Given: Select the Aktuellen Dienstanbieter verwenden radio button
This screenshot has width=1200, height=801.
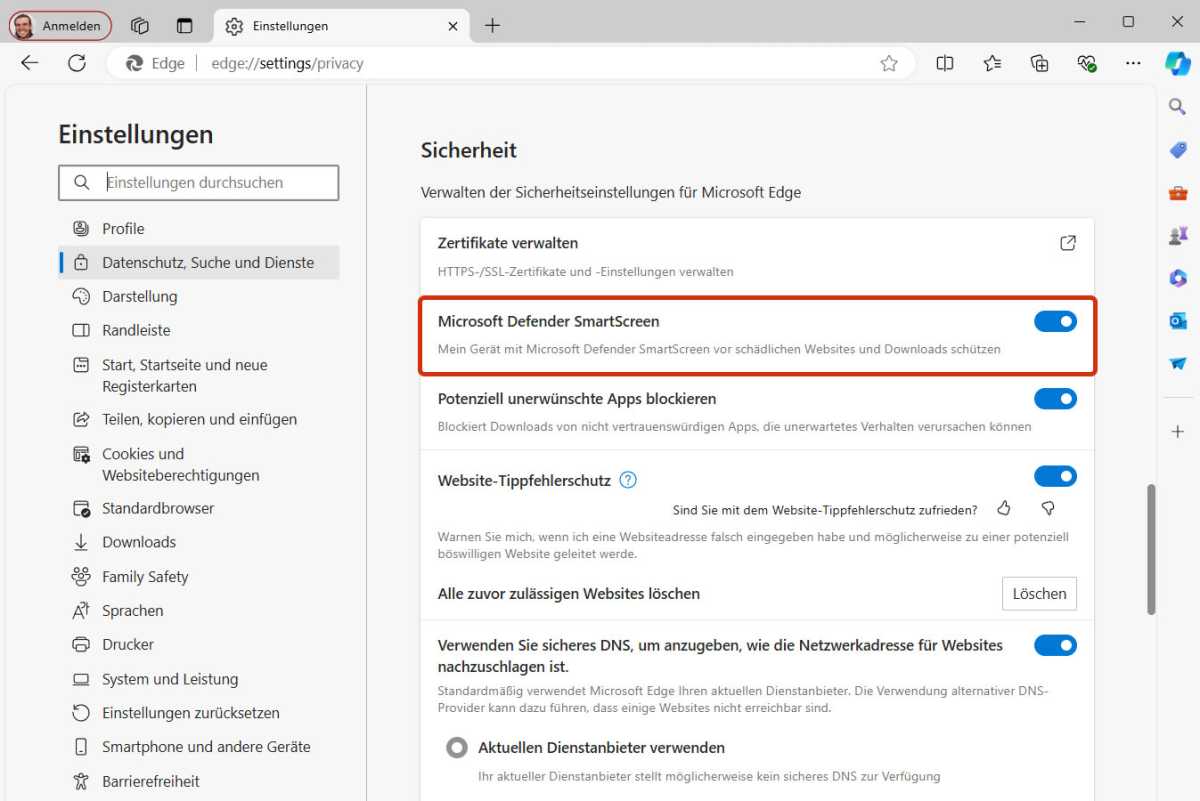Looking at the screenshot, I should click(457, 748).
